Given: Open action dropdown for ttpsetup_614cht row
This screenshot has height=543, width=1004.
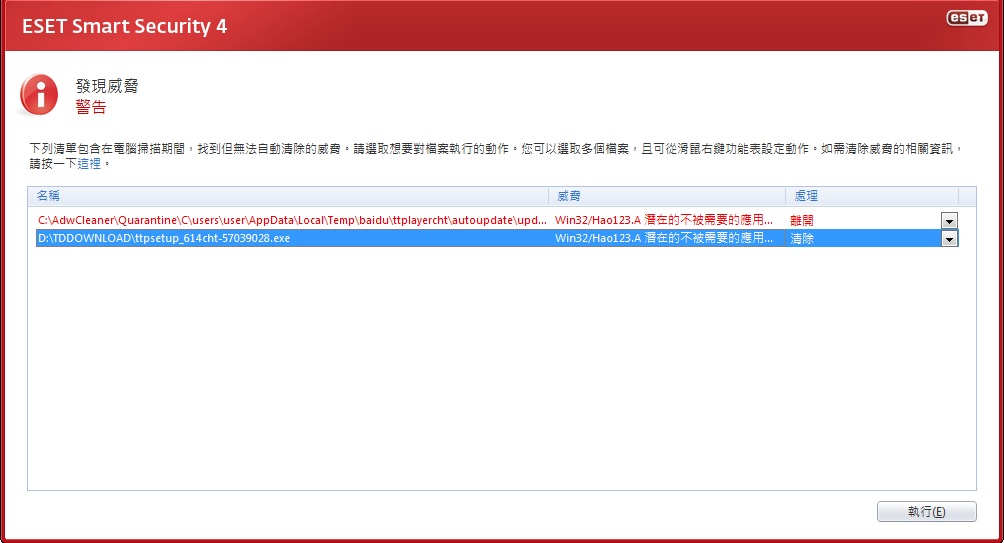Looking at the screenshot, I should tap(949, 238).
